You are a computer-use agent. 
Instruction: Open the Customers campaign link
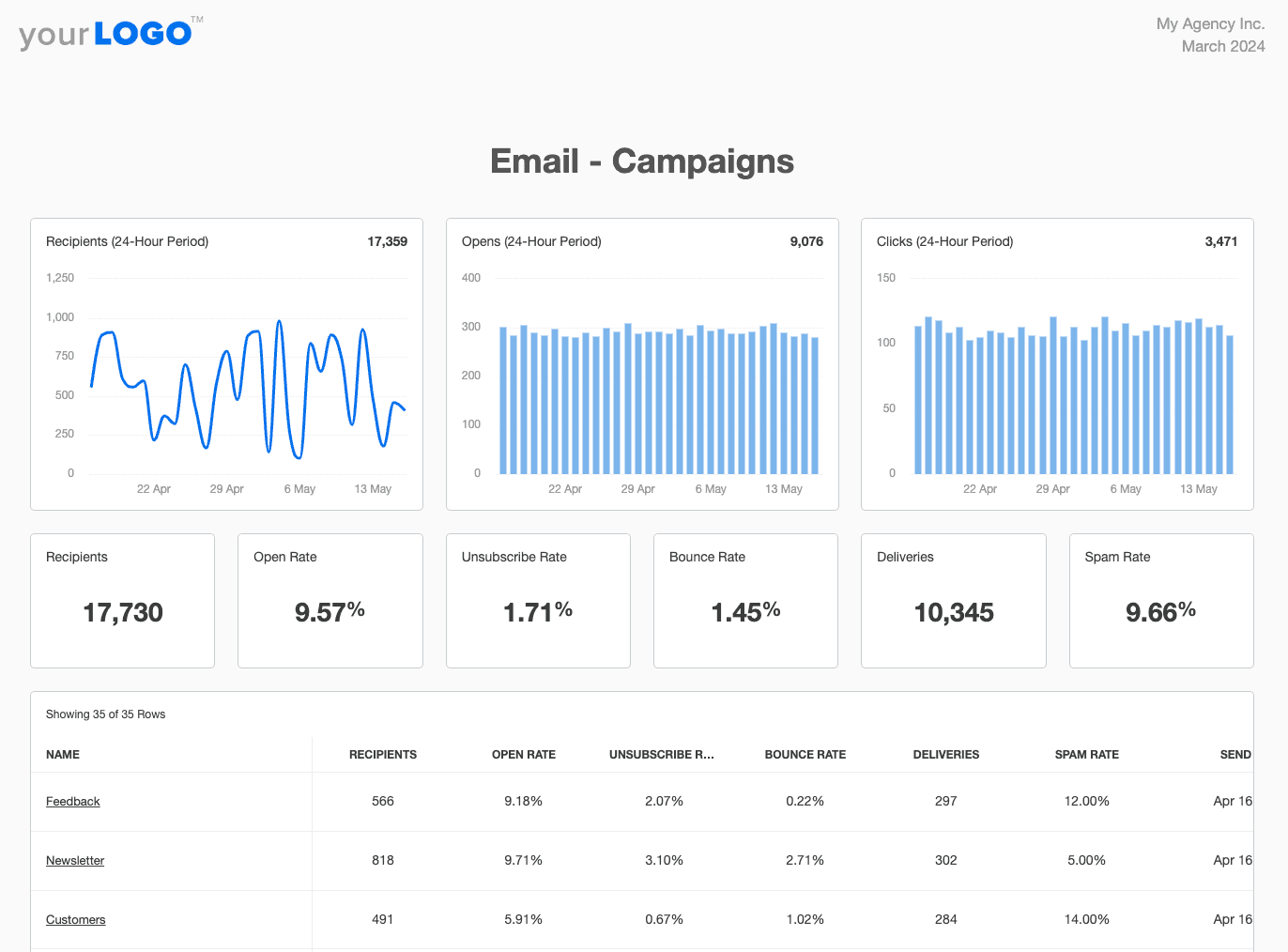75,919
